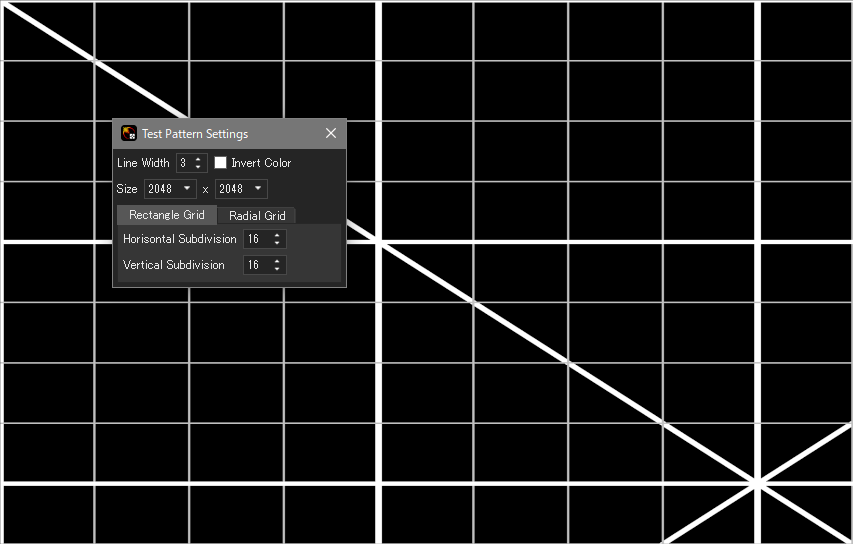
Task: Click the Vertical Subdivision label
Action: (x=174, y=265)
